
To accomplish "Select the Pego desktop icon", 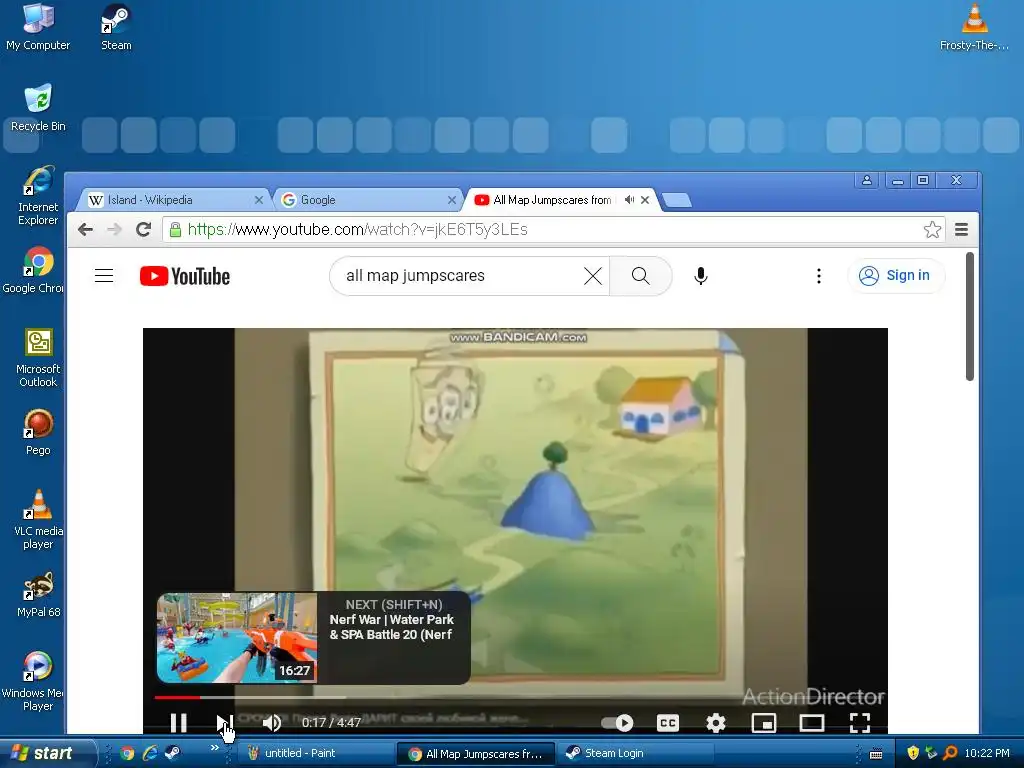I will pyautogui.click(x=38, y=432).
